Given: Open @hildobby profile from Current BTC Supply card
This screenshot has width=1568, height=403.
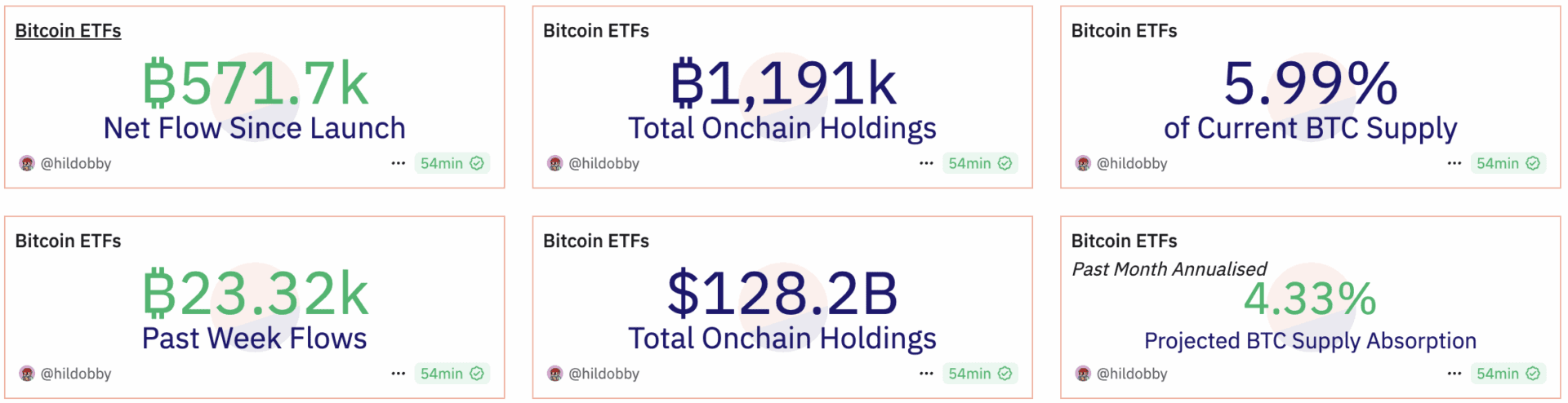Looking at the screenshot, I should click(x=1132, y=163).
